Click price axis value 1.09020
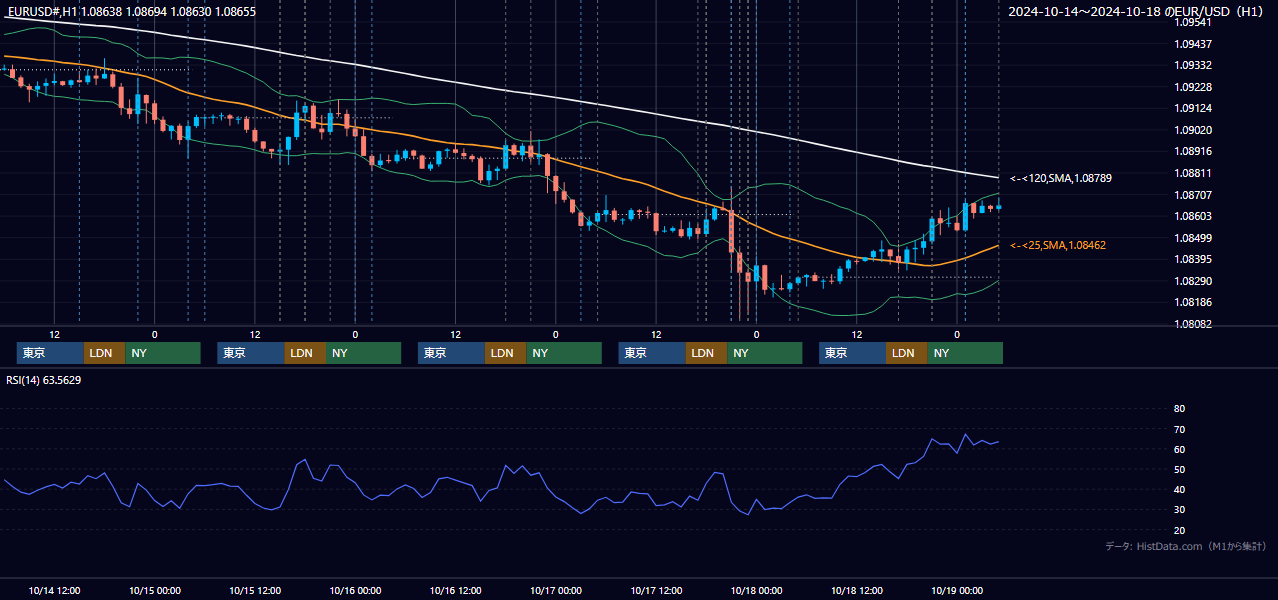1278x600 pixels. (x=1193, y=130)
